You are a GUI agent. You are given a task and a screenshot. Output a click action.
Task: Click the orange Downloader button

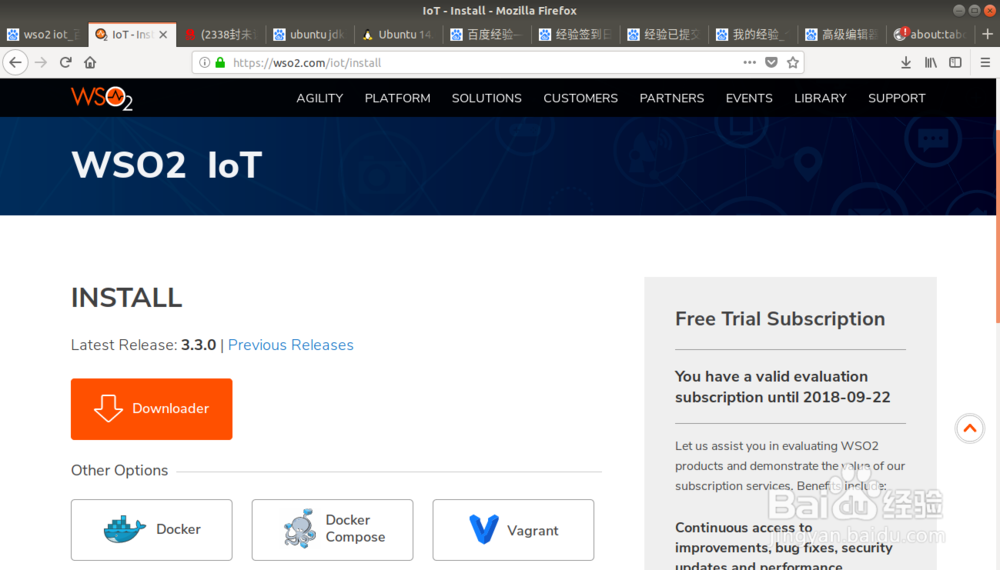(x=152, y=409)
